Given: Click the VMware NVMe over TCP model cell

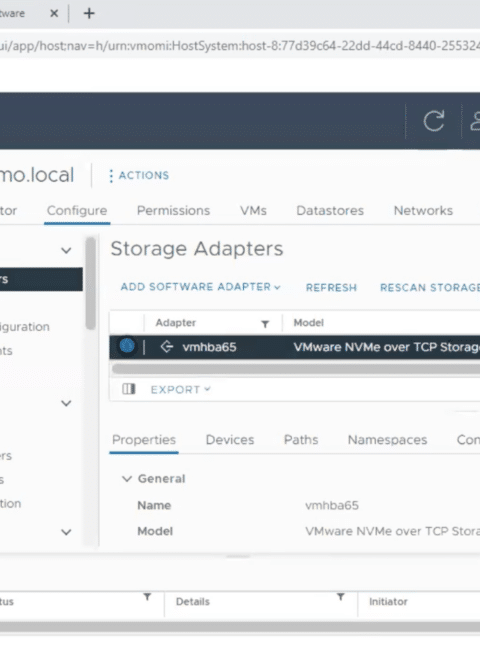Looking at the screenshot, I should coord(386,347).
